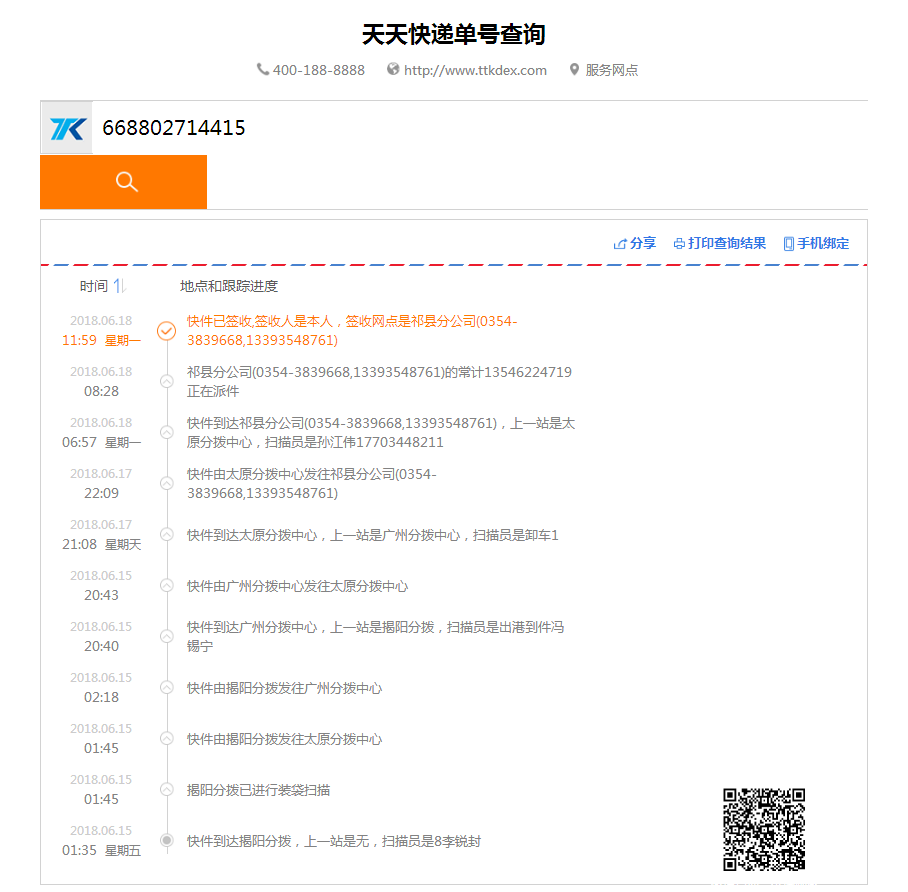Click the 21:08 星期天 timestamp

(101, 544)
